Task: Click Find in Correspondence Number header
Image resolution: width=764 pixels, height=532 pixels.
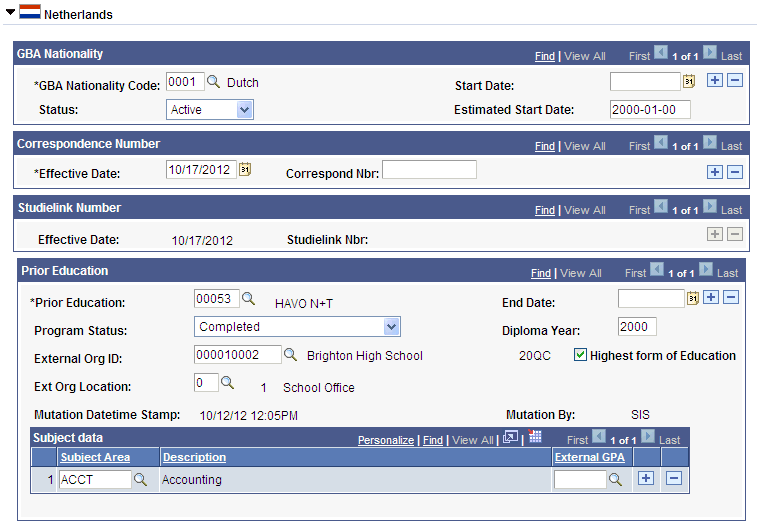Action: pyautogui.click(x=545, y=146)
